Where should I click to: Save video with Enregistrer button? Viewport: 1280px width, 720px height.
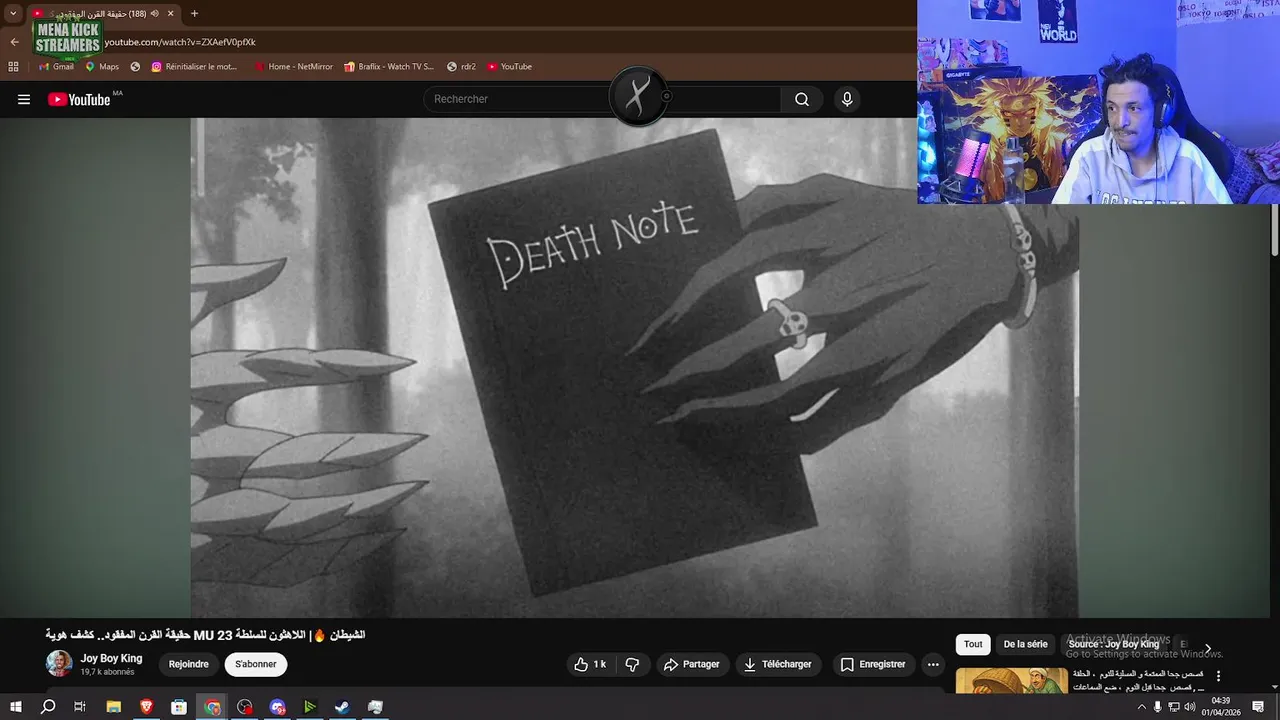873,664
